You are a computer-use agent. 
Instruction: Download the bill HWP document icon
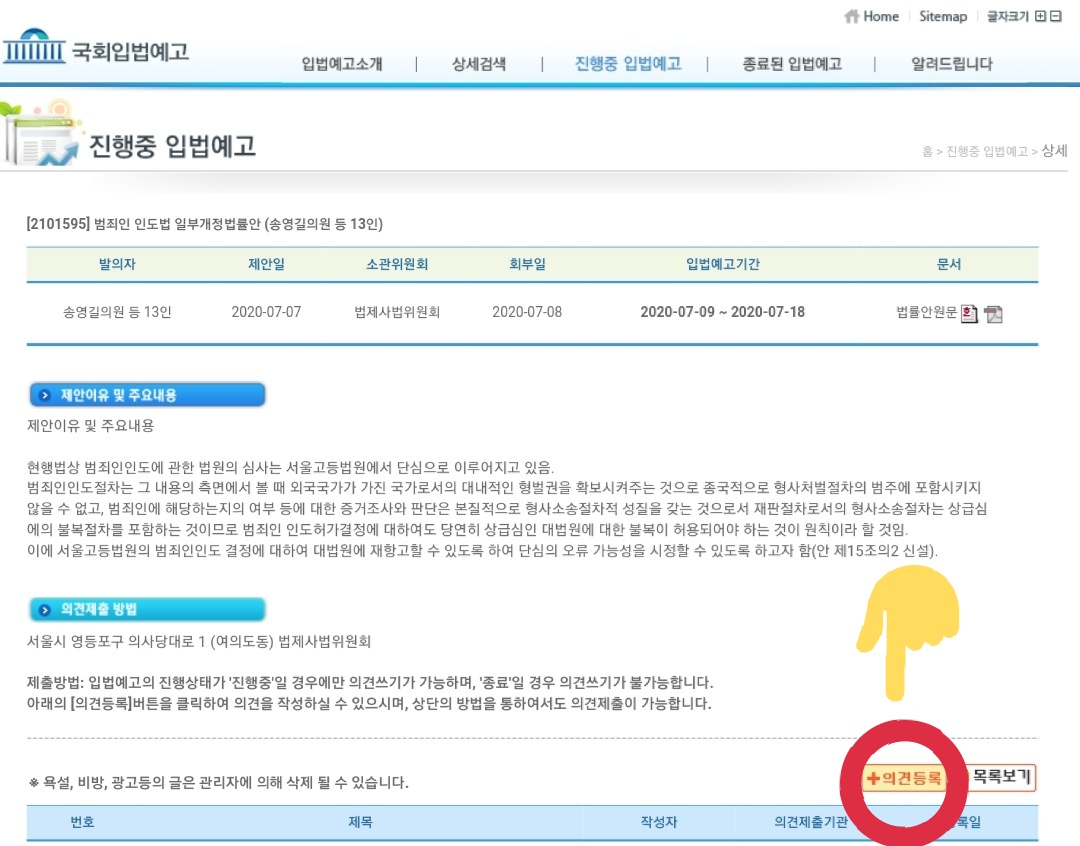point(969,313)
